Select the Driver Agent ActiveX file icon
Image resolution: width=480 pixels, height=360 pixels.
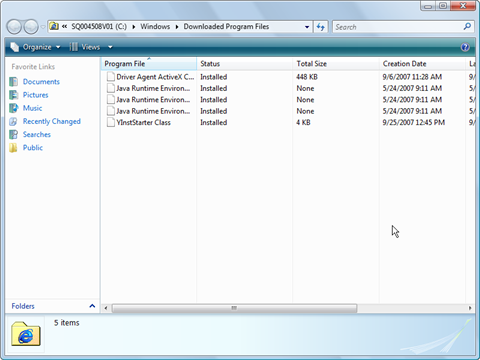[x=111, y=77]
